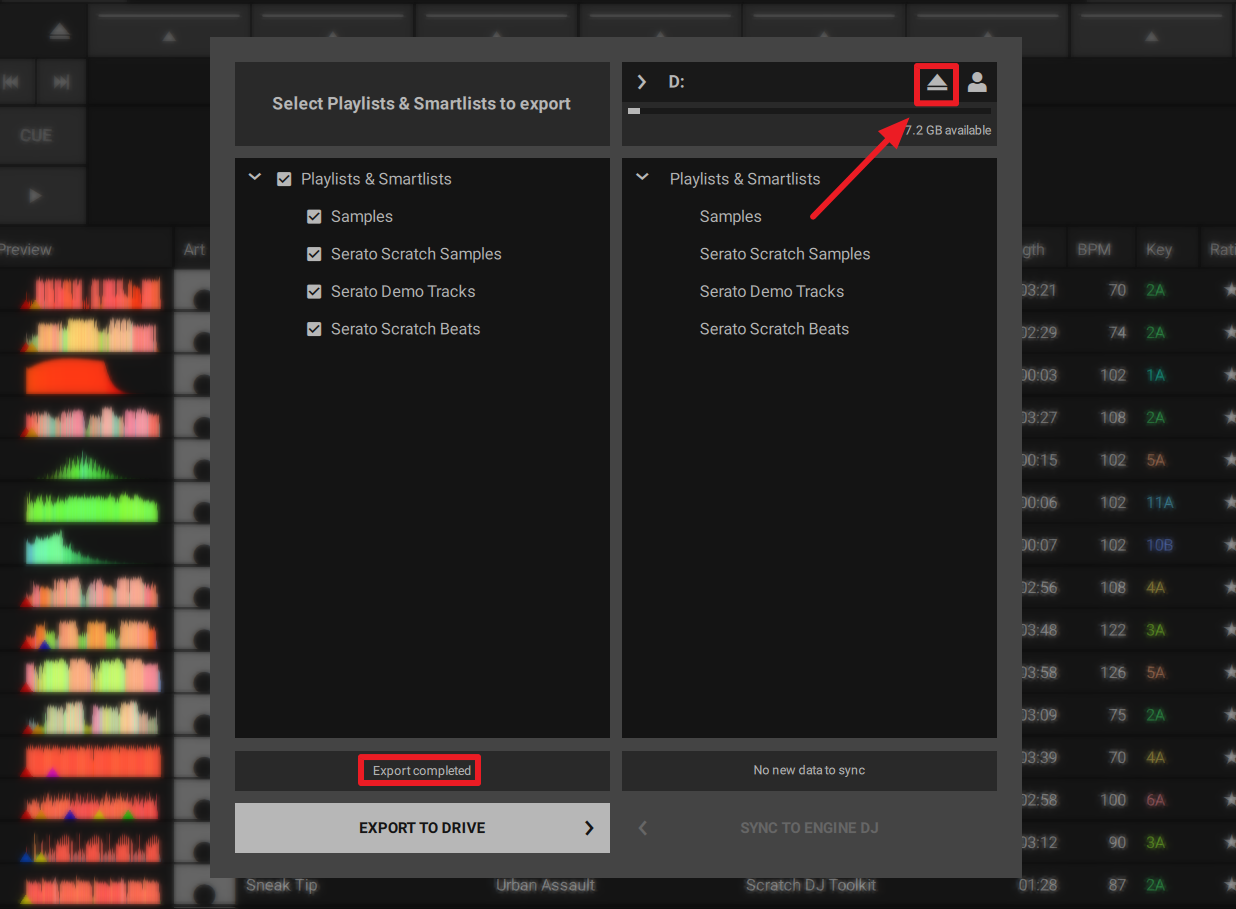Sort by the Preview column header
1236x909 pixels.
point(26,250)
